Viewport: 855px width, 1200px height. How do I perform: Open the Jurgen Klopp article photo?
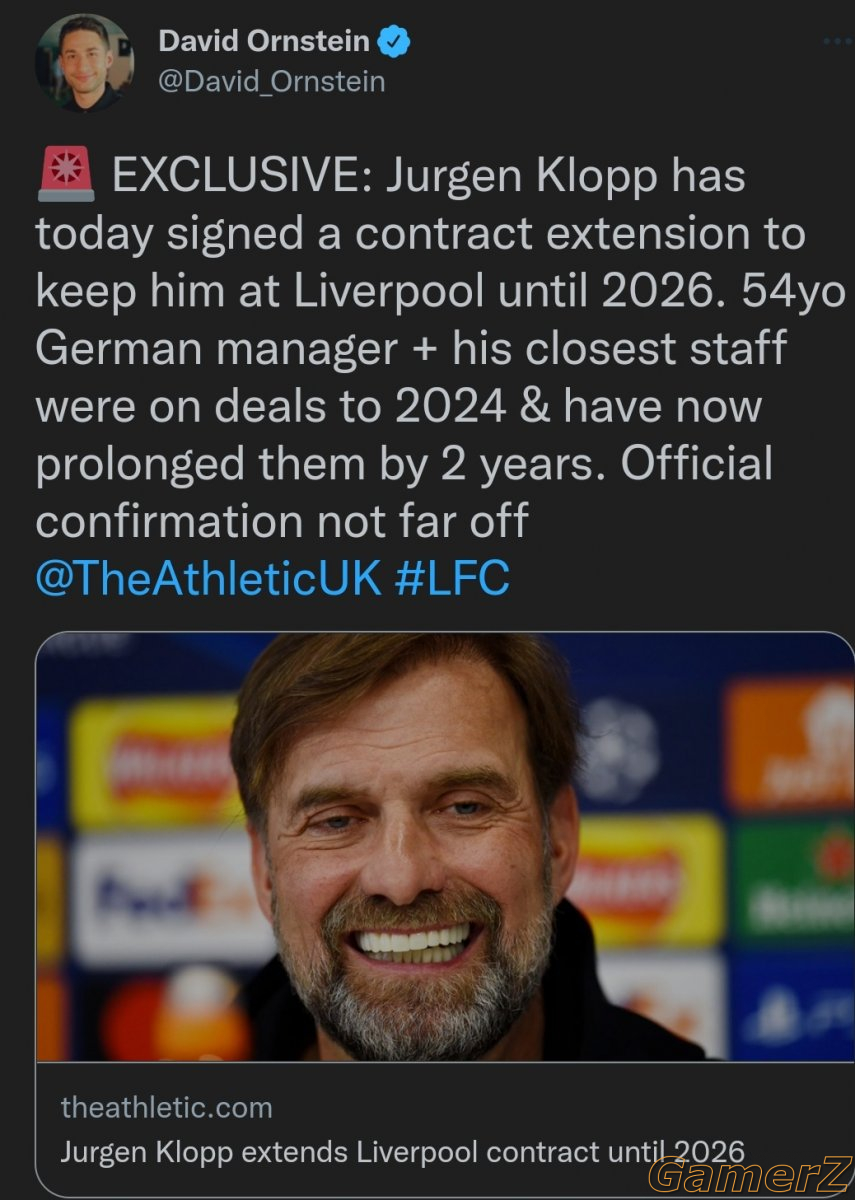click(x=445, y=847)
